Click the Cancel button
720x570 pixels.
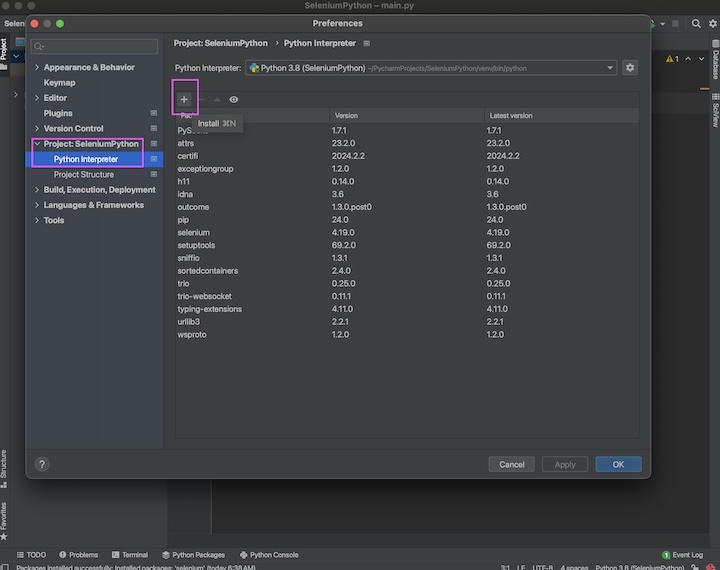point(511,464)
